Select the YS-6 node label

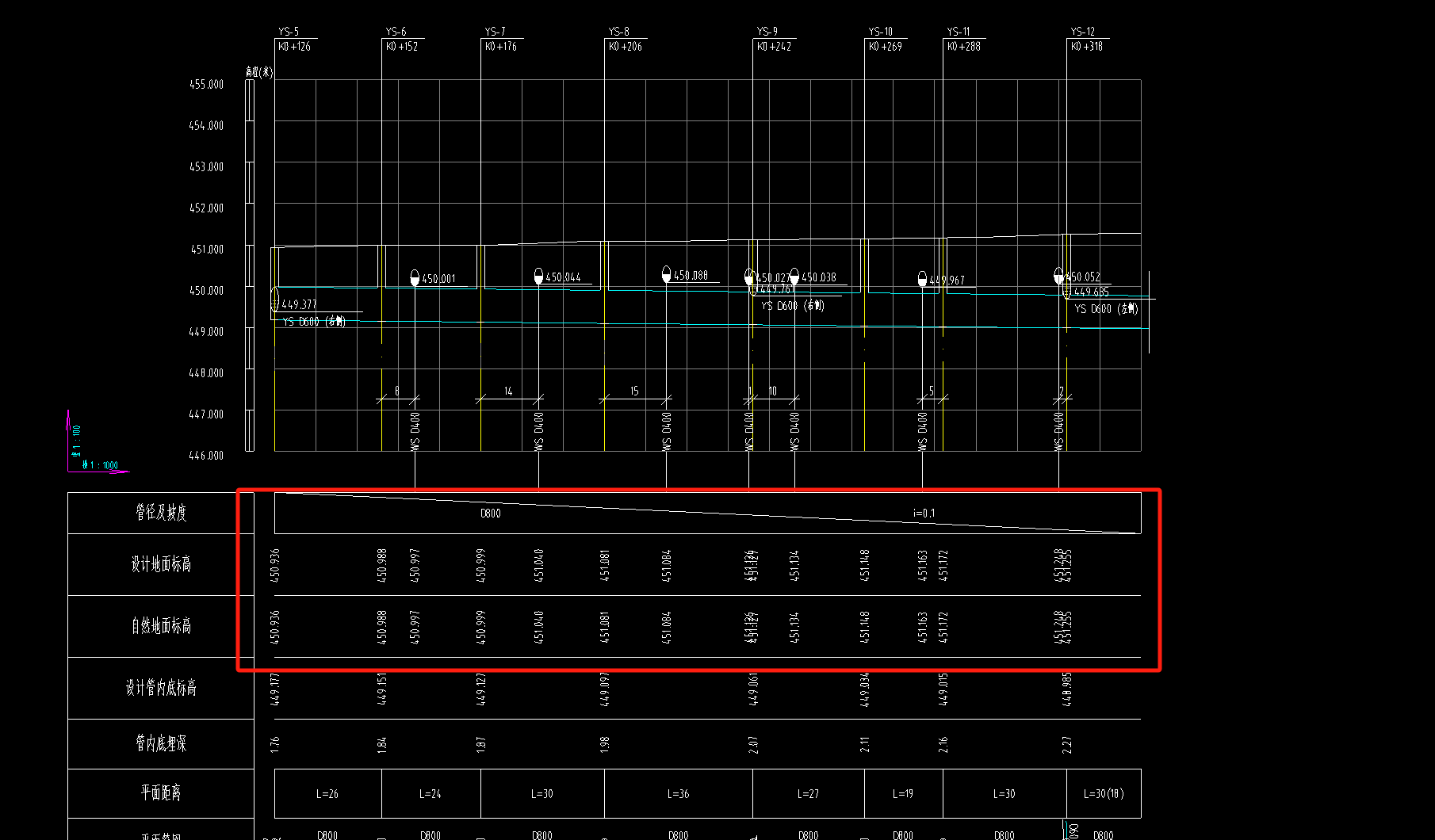click(x=396, y=32)
